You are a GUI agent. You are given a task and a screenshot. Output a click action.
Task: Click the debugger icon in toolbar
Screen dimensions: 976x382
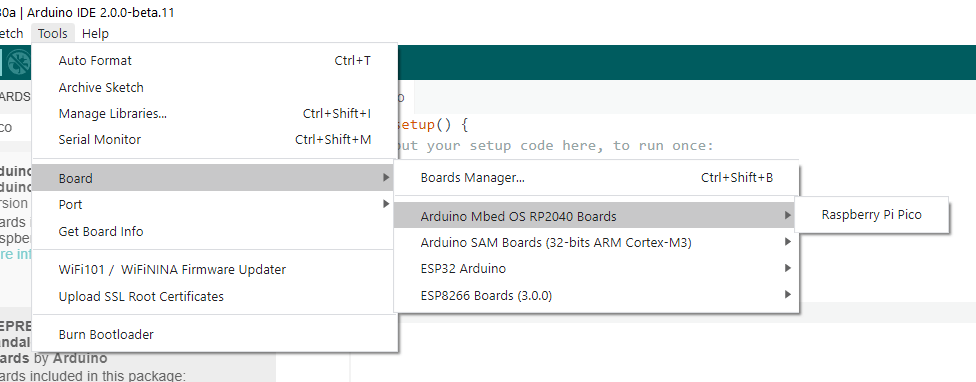20,62
